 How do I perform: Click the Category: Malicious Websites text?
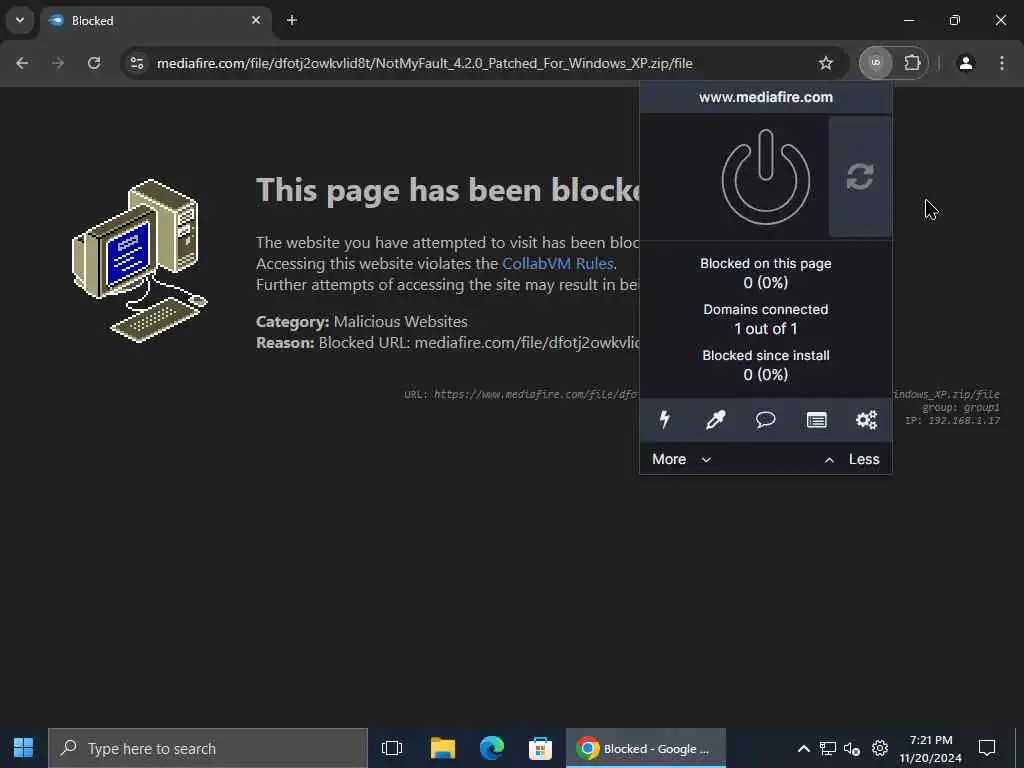point(362,321)
